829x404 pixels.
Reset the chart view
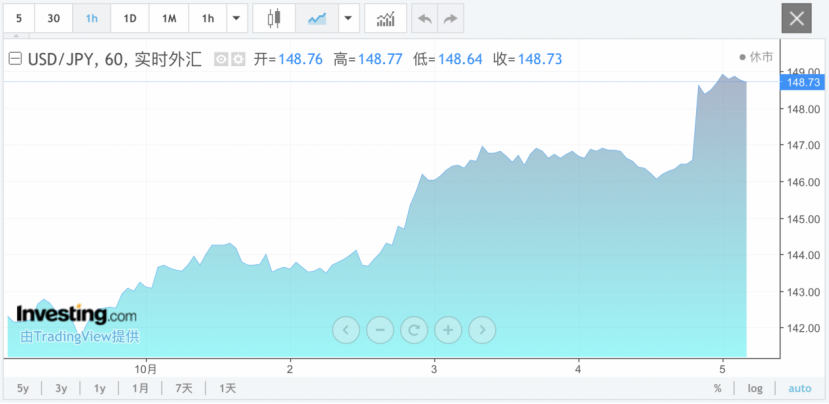coord(414,329)
